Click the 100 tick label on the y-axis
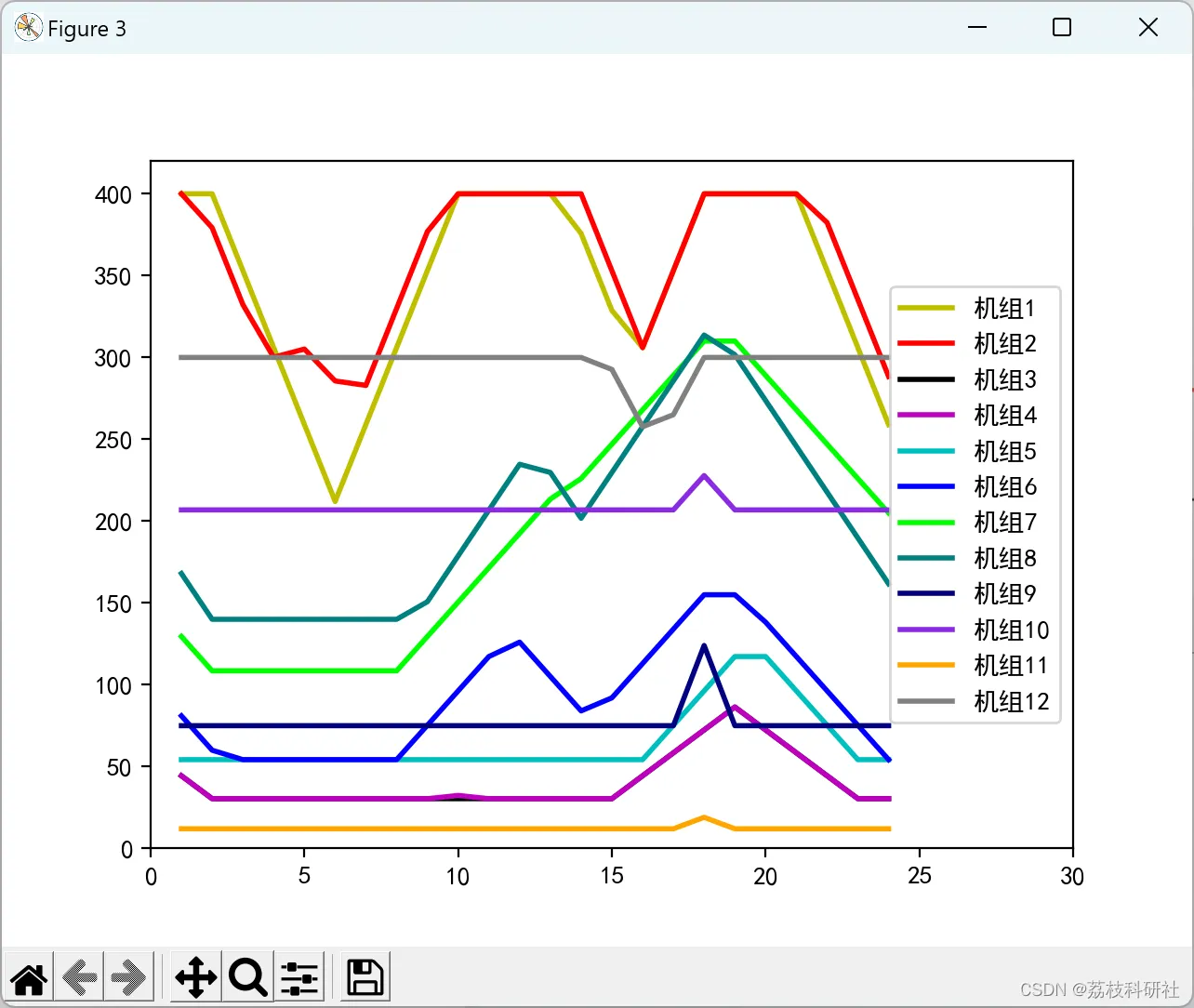Viewport: 1194px width, 1008px height. click(x=113, y=685)
